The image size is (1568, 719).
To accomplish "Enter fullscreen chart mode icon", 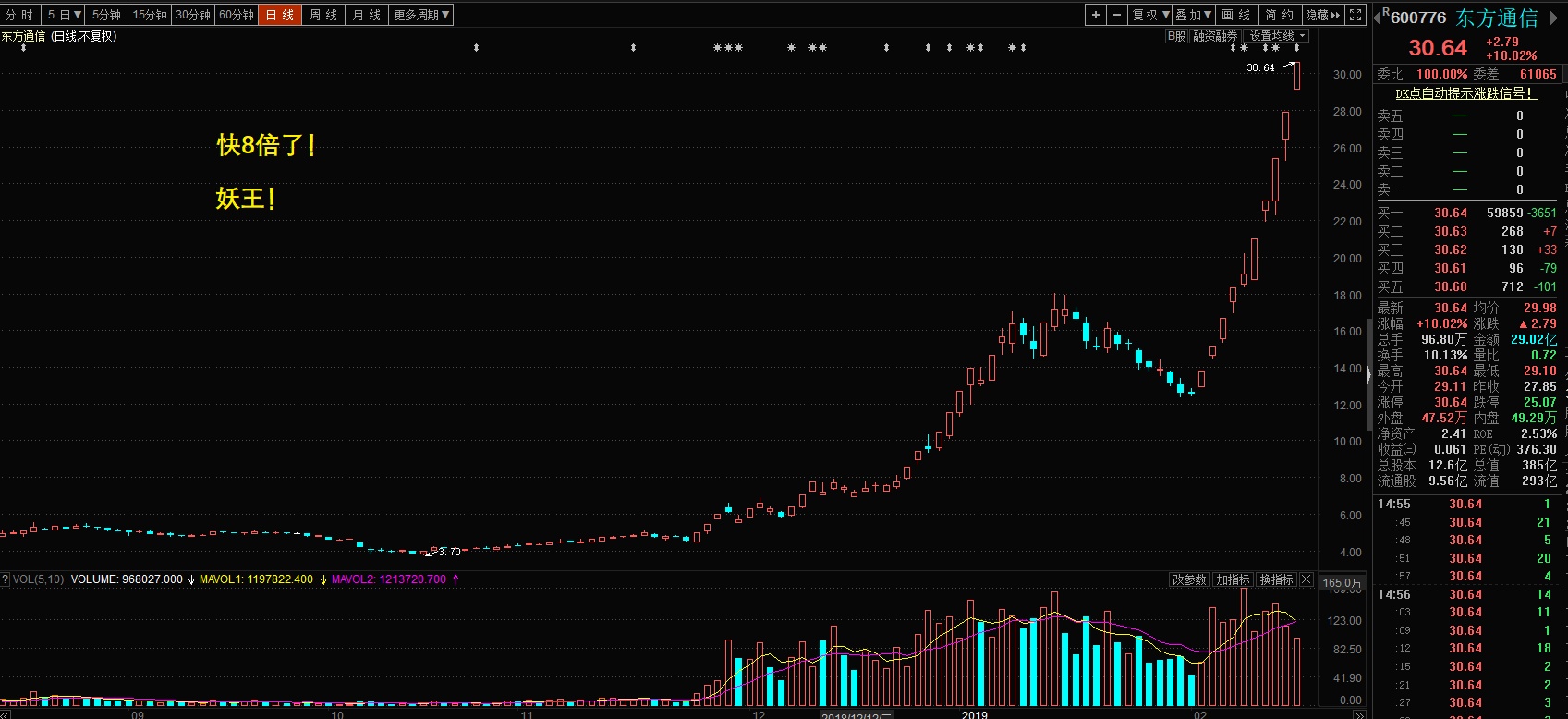I will coord(1355,15).
